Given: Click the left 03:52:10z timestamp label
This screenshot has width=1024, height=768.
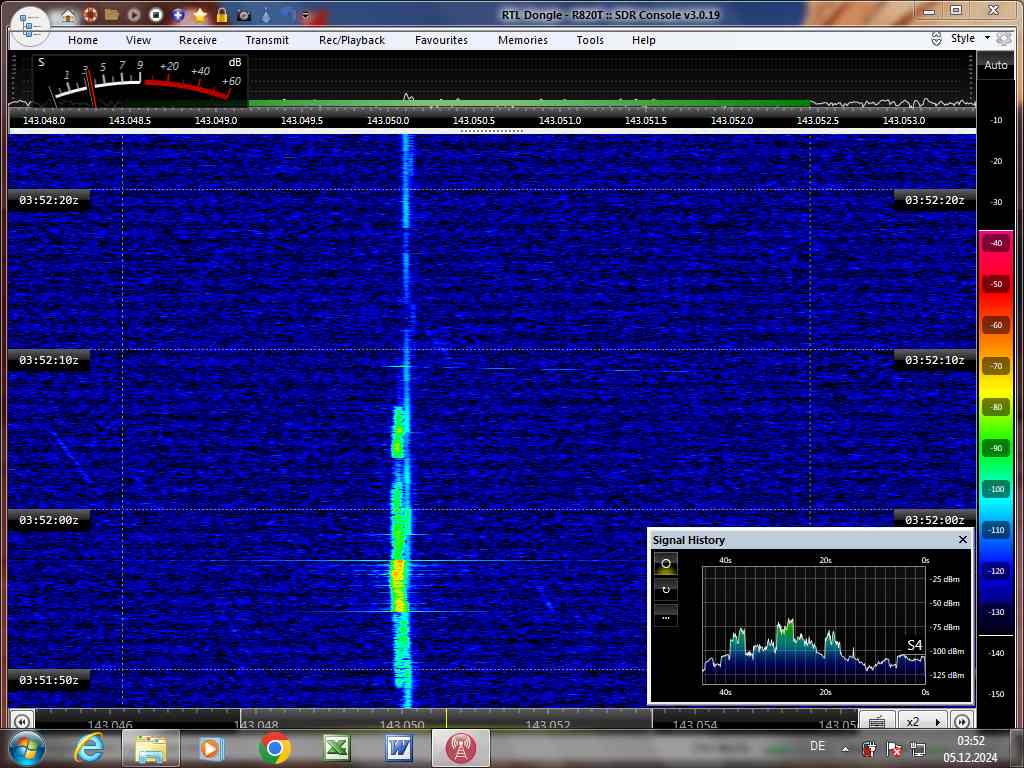Looking at the screenshot, I should tap(49, 360).
